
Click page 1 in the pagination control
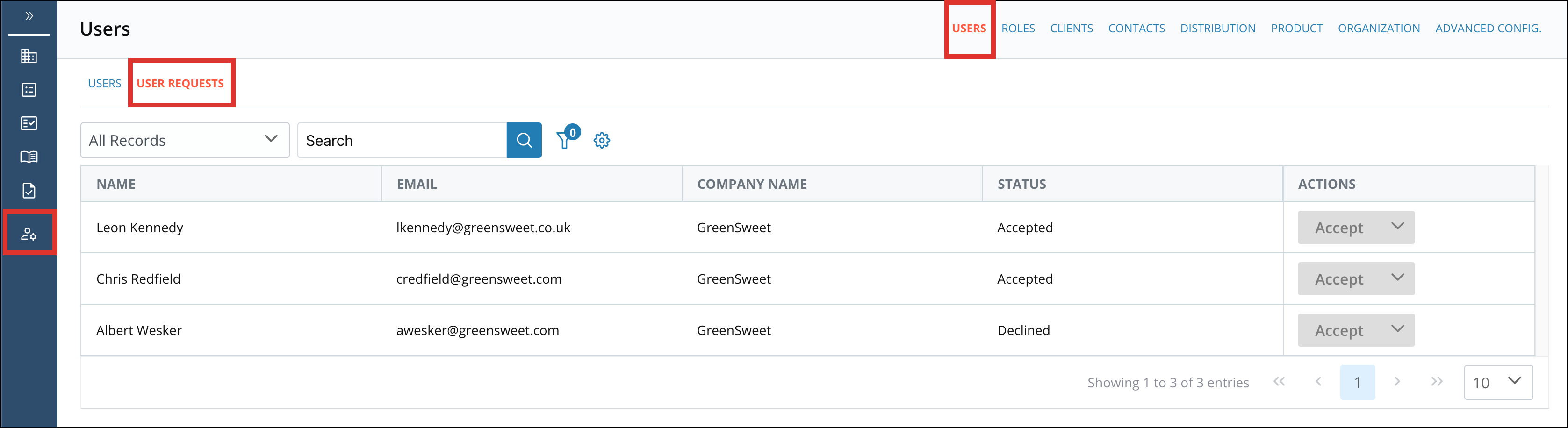tap(1358, 382)
